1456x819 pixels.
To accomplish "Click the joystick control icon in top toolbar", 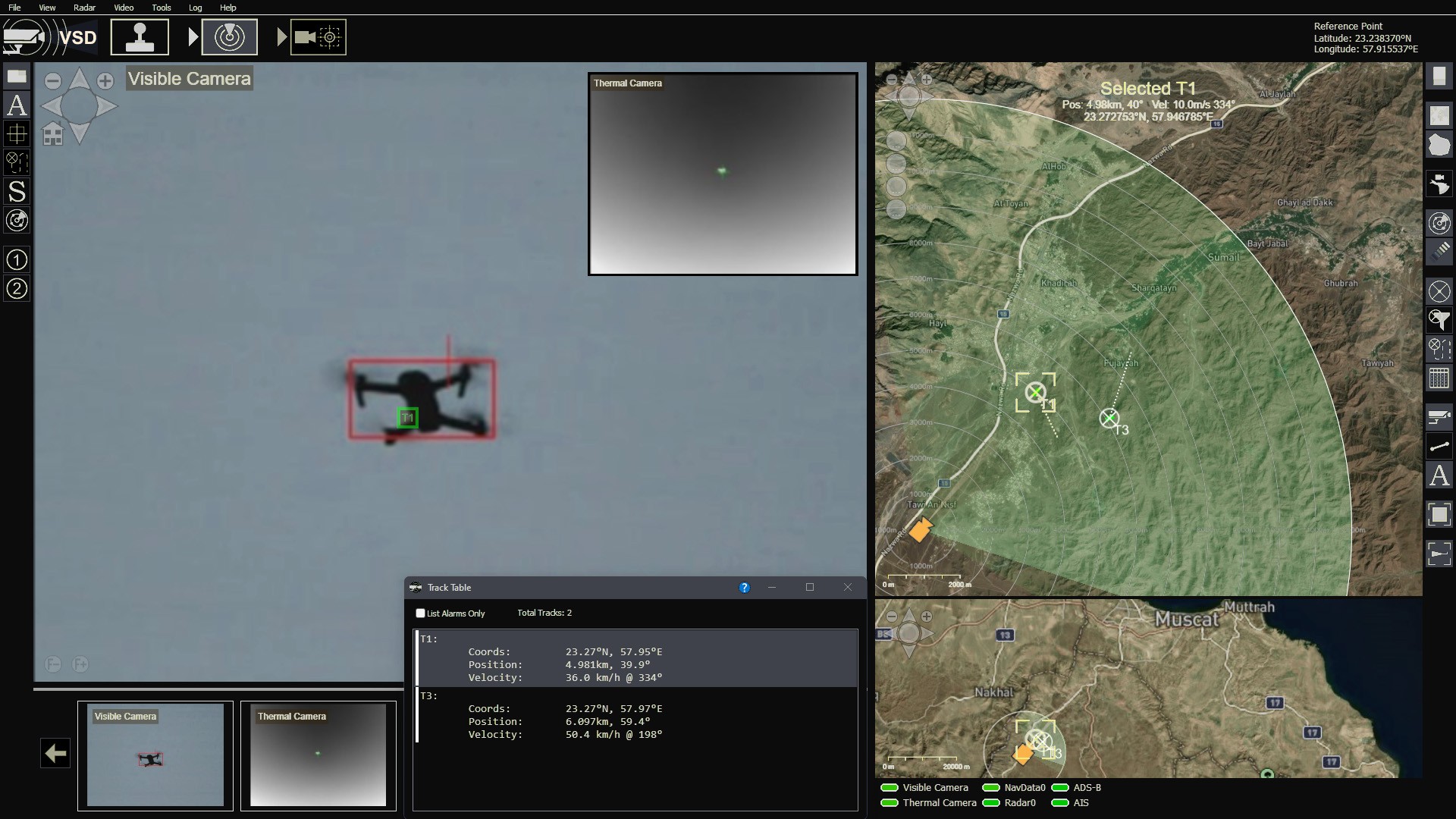I will (x=140, y=36).
